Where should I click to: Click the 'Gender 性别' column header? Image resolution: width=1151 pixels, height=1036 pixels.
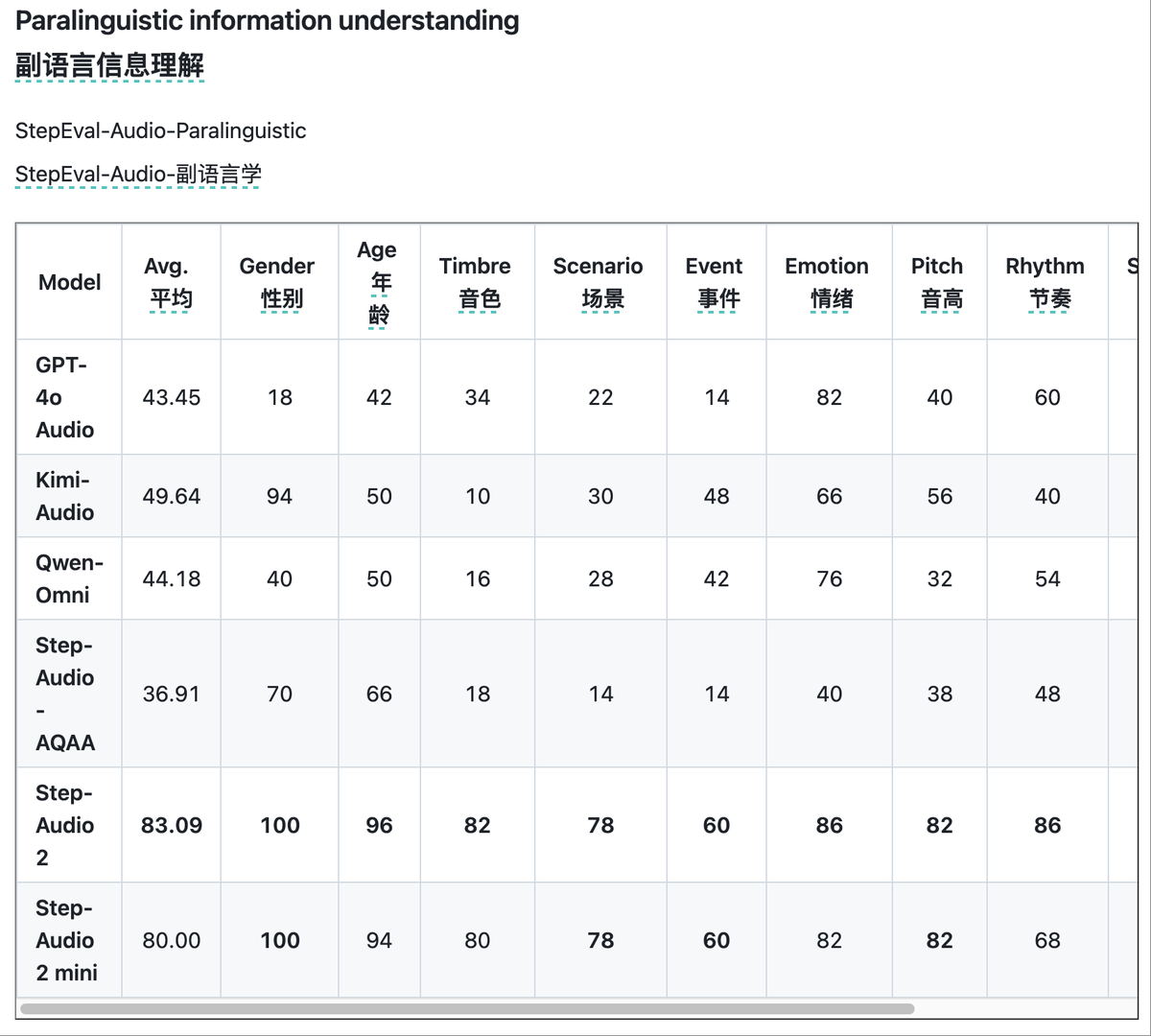[279, 282]
